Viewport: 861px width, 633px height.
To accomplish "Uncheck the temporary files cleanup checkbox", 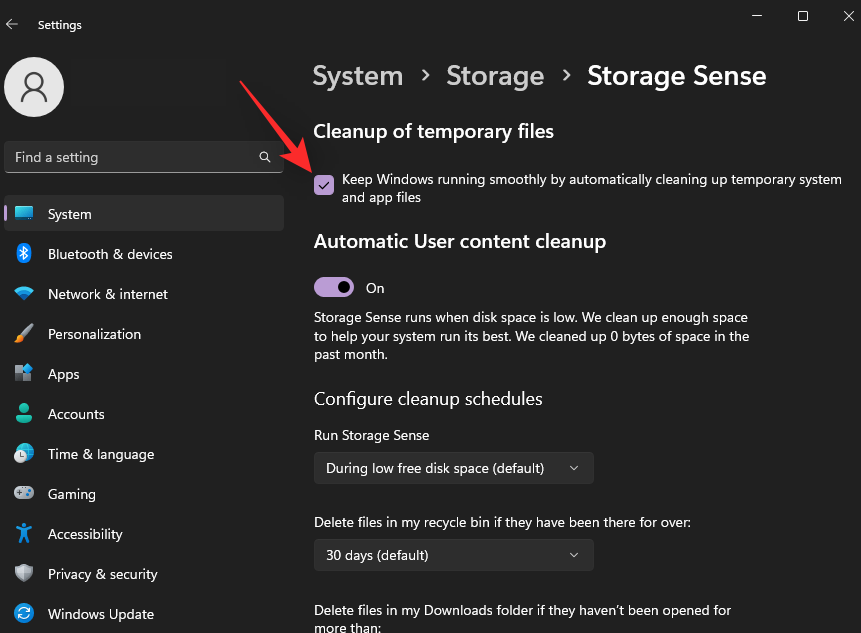I will (x=324, y=185).
